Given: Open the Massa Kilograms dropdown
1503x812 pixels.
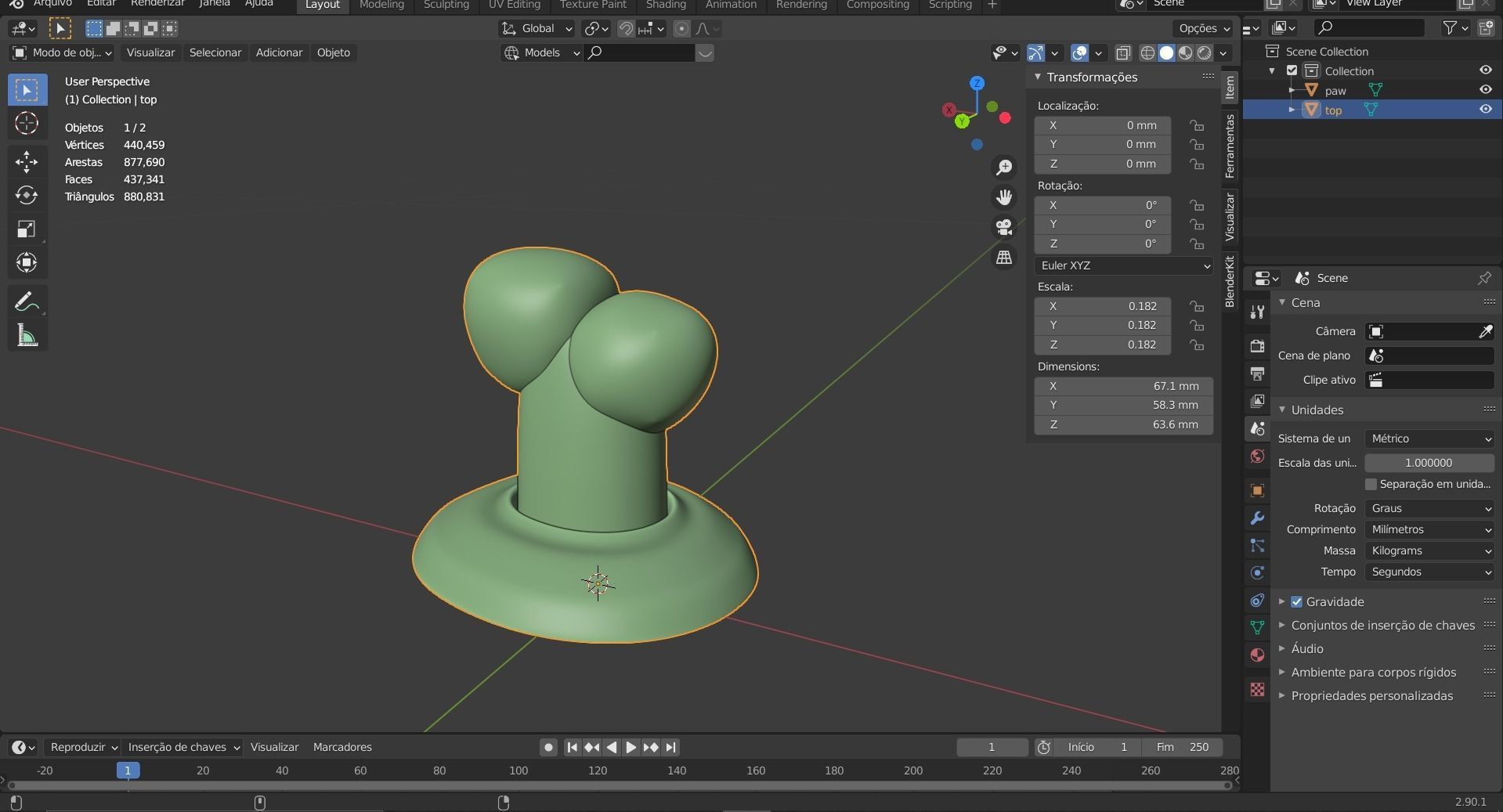Looking at the screenshot, I should (x=1429, y=550).
